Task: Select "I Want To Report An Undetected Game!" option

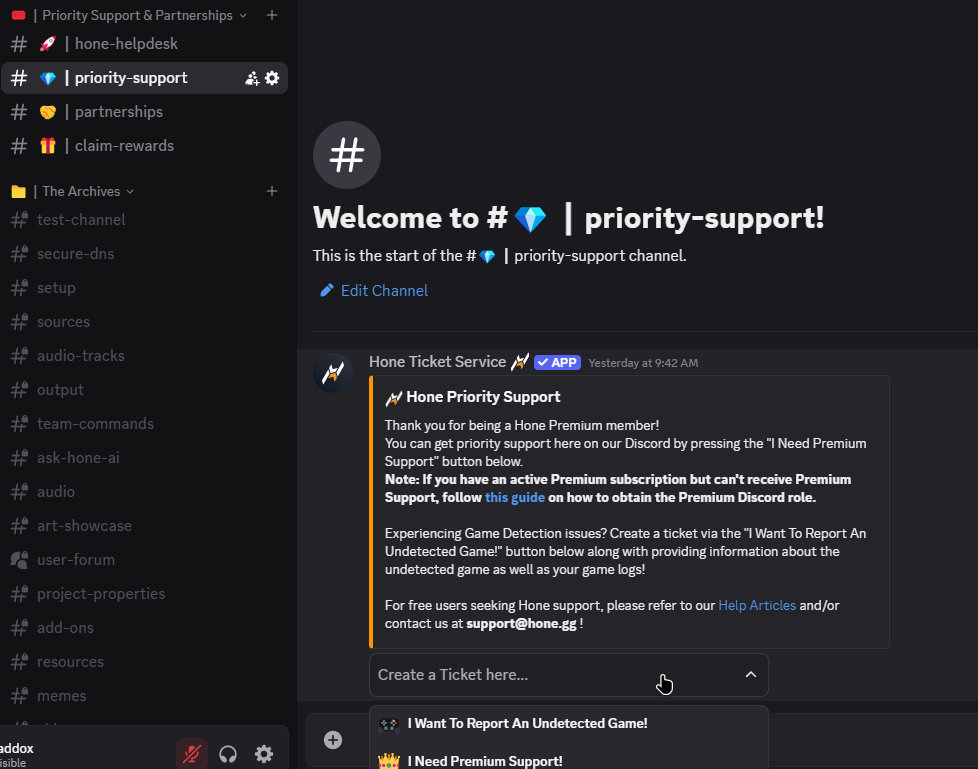Action: click(x=527, y=723)
